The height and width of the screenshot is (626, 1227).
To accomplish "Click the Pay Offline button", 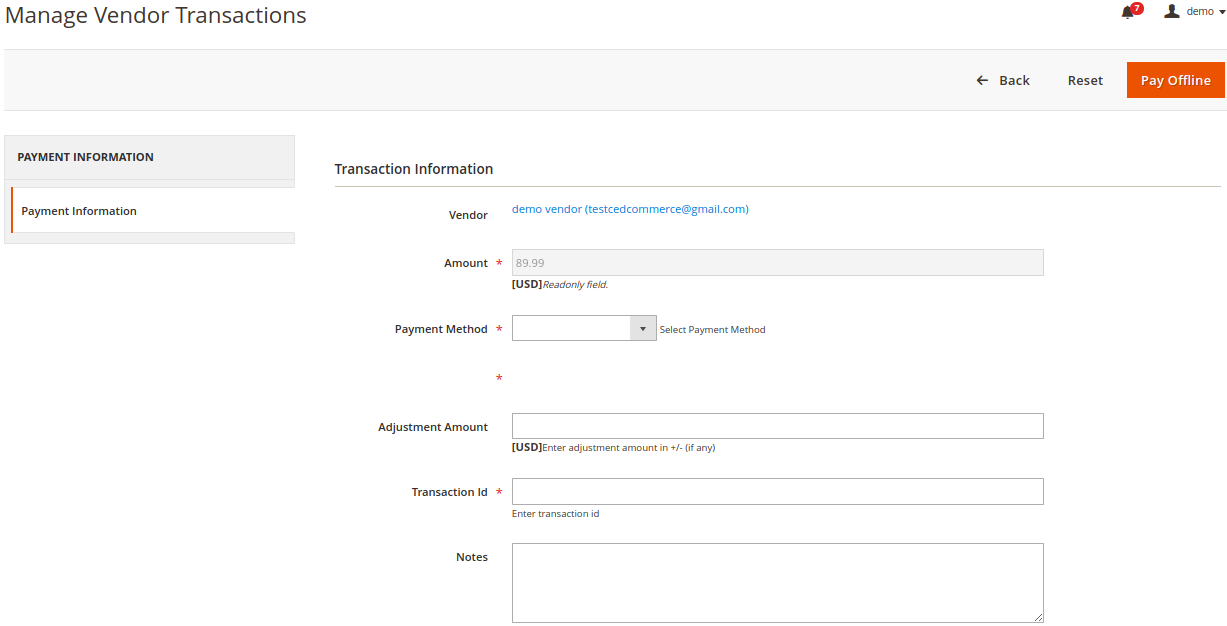I will click(1175, 80).
